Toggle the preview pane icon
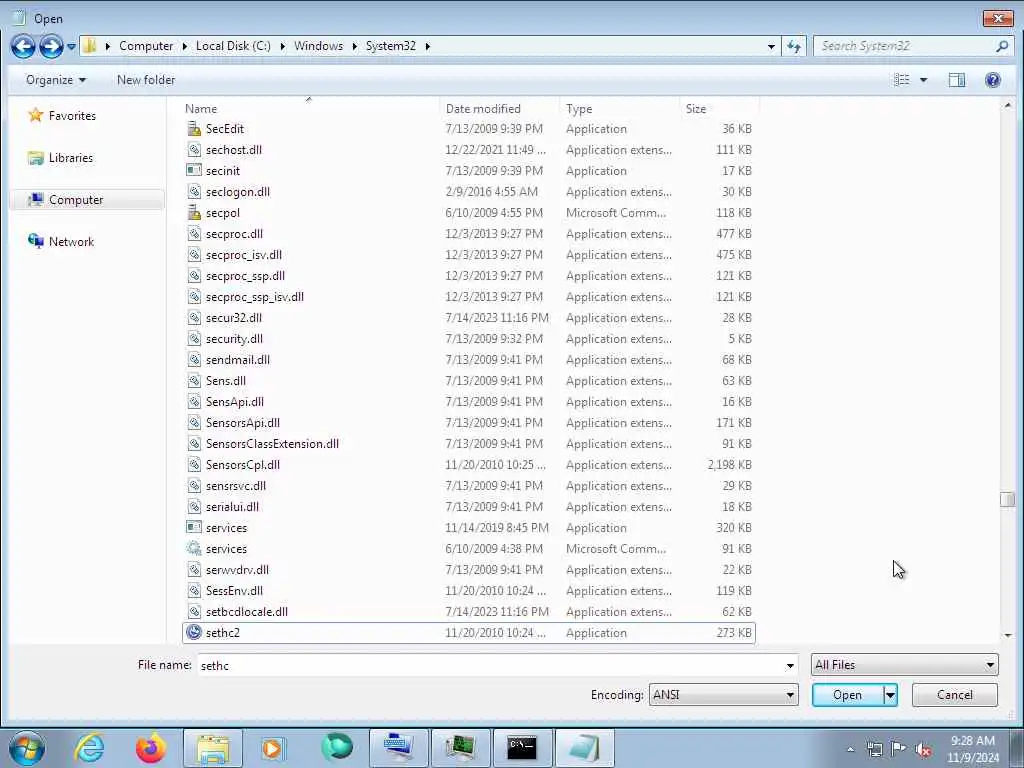 click(957, 80)
